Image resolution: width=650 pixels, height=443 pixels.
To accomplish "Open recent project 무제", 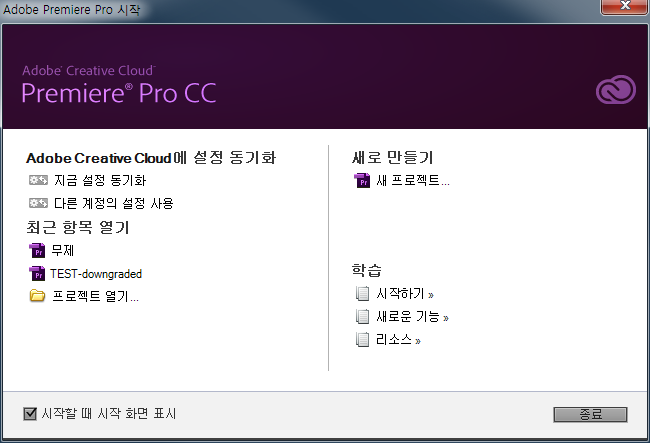I will click(63, 250).
